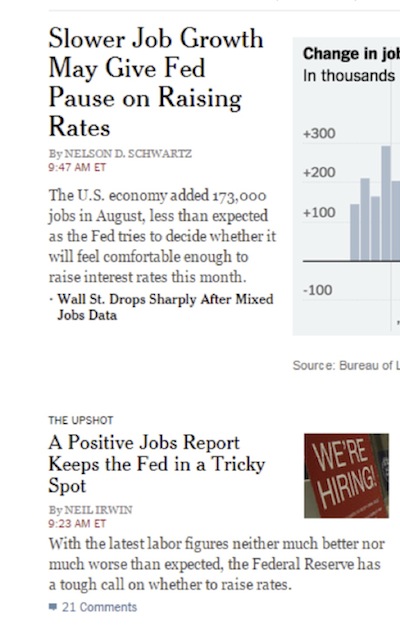Open the 'Slower Job Growth' headline article
The height and width of the screenshot is (625, 400).
pyautogui.click(x=156, y=83)
